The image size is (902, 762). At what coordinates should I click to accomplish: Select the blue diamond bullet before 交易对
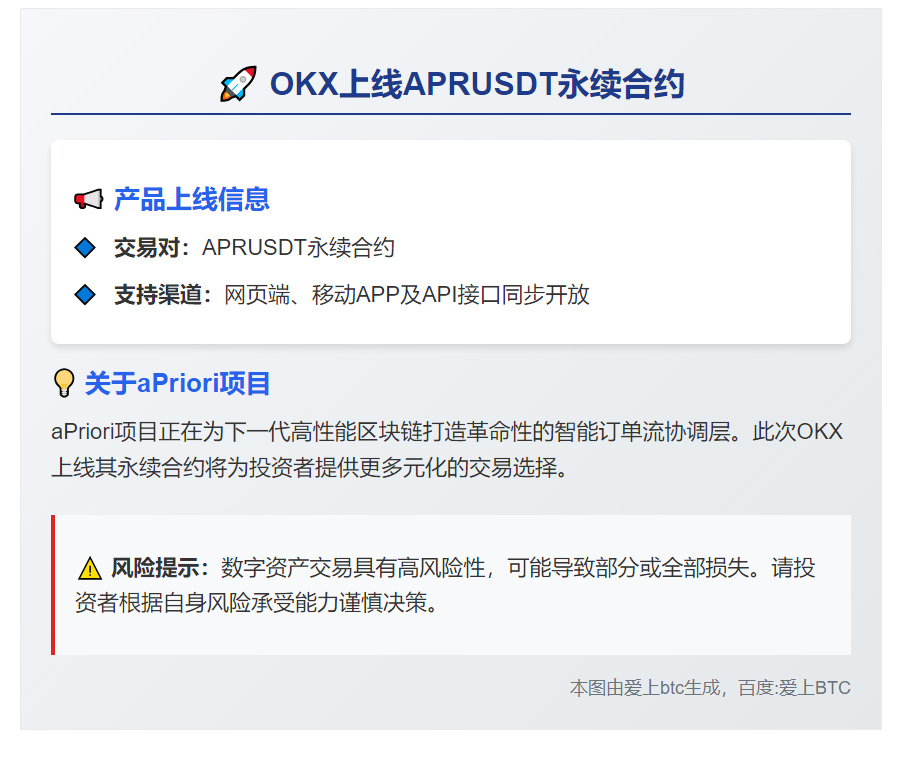(85, 247)
